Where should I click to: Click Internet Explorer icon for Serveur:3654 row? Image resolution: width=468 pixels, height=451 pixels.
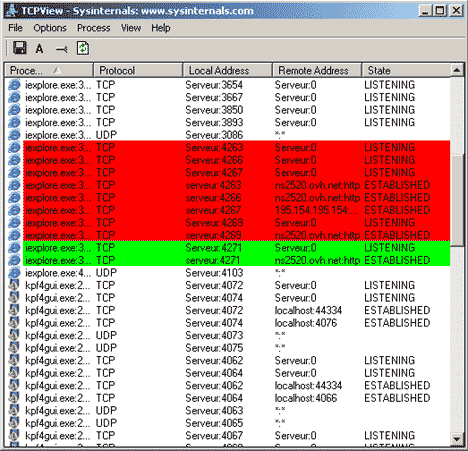tap(14, 85)
